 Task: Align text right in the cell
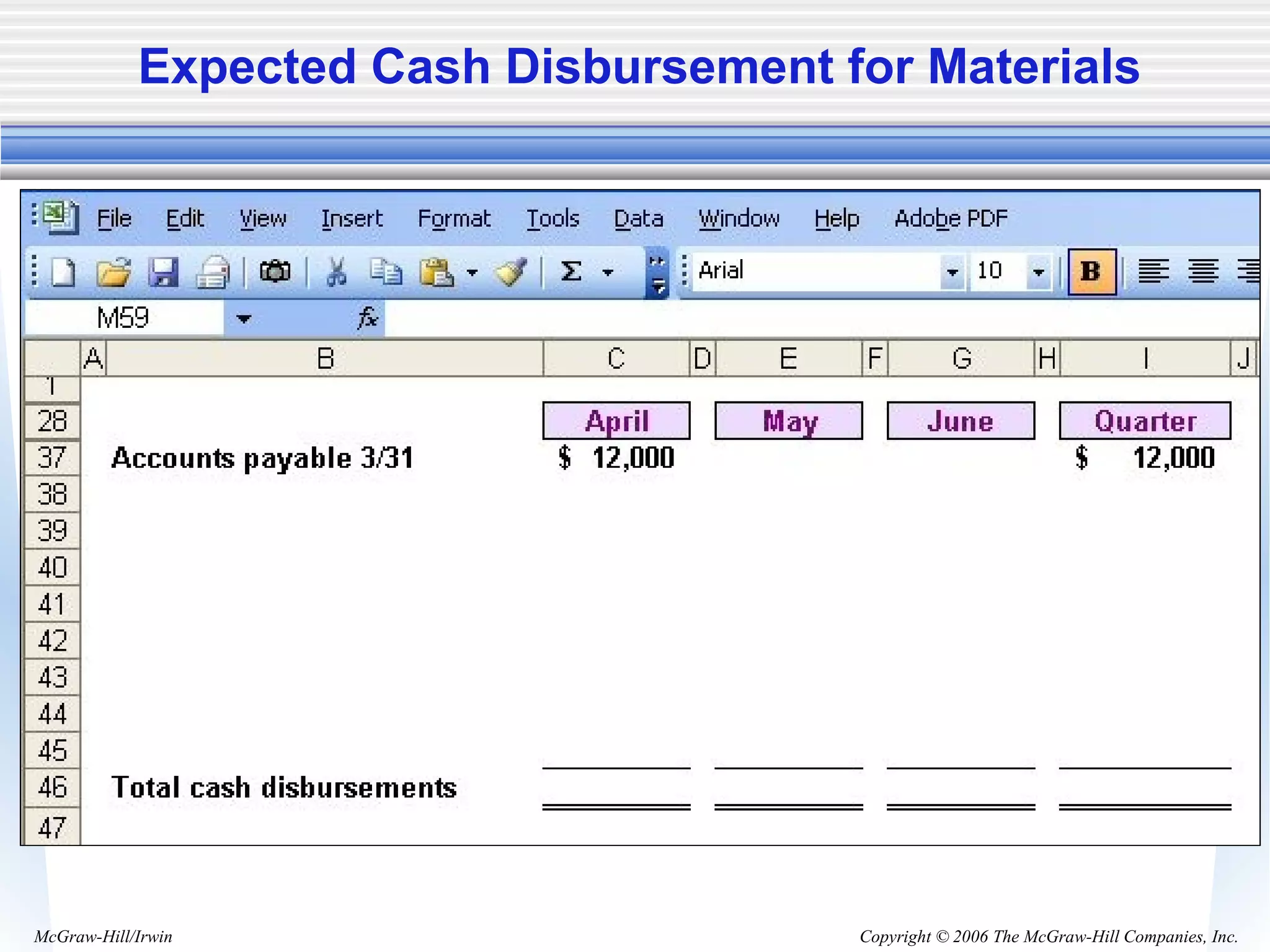1248,271
